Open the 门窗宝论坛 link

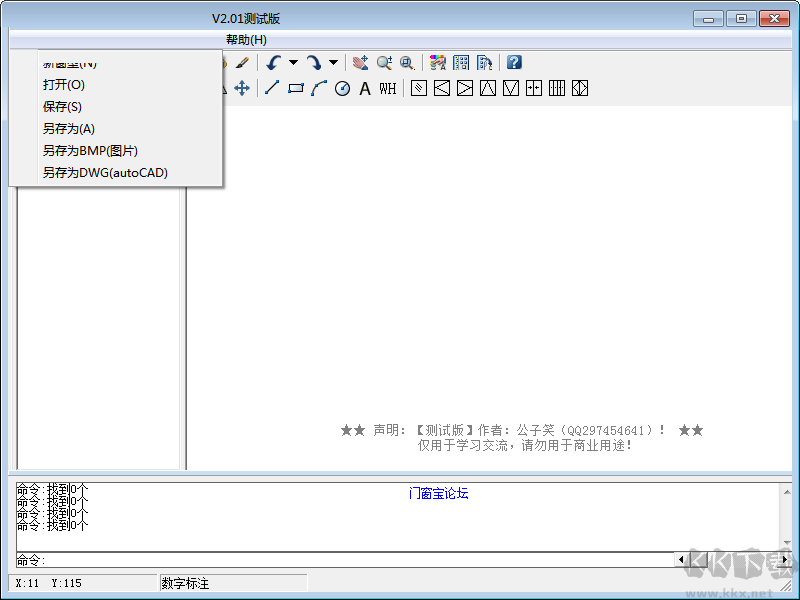tap(439, 493)
